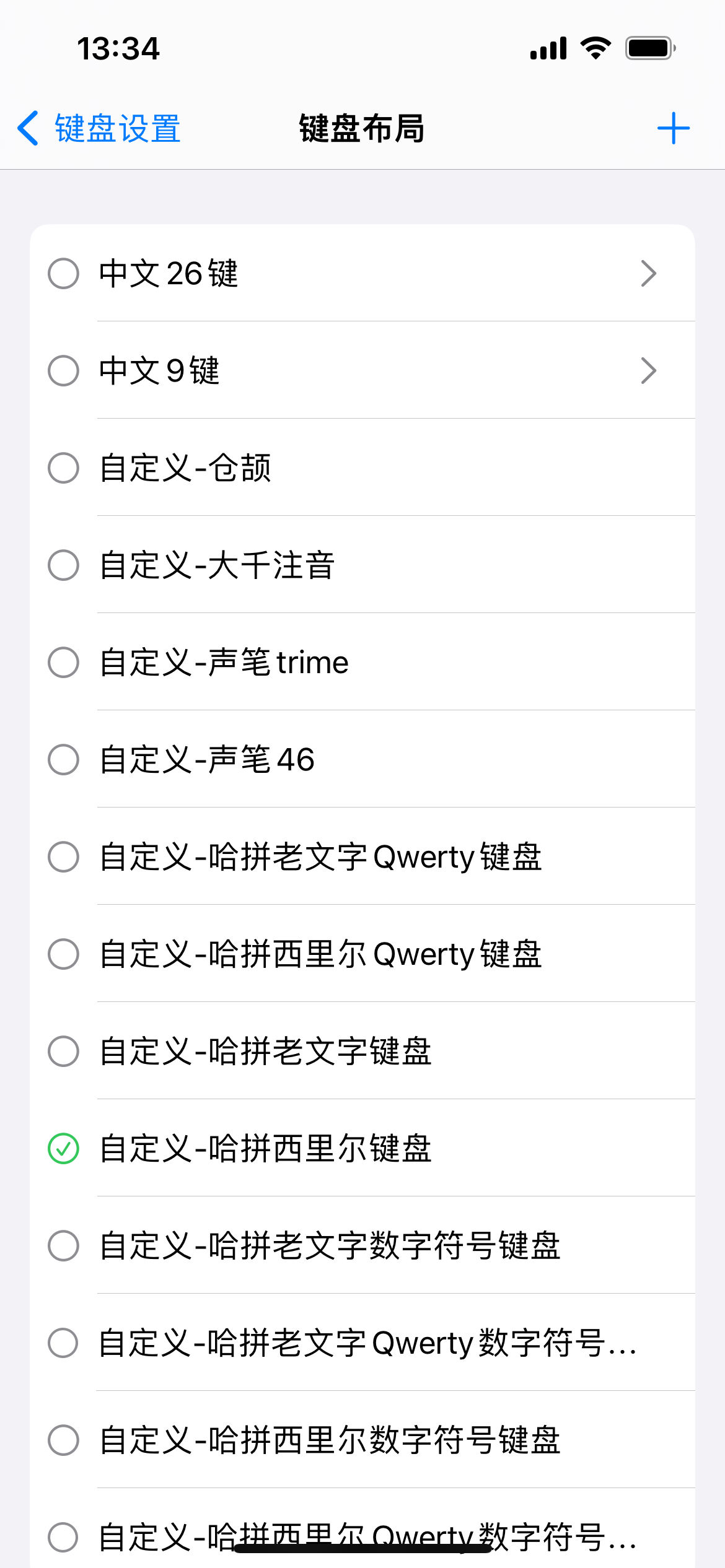
Task: Tap 自定义-哈拼老文字键盘 row
Action: pos(265,1052)
